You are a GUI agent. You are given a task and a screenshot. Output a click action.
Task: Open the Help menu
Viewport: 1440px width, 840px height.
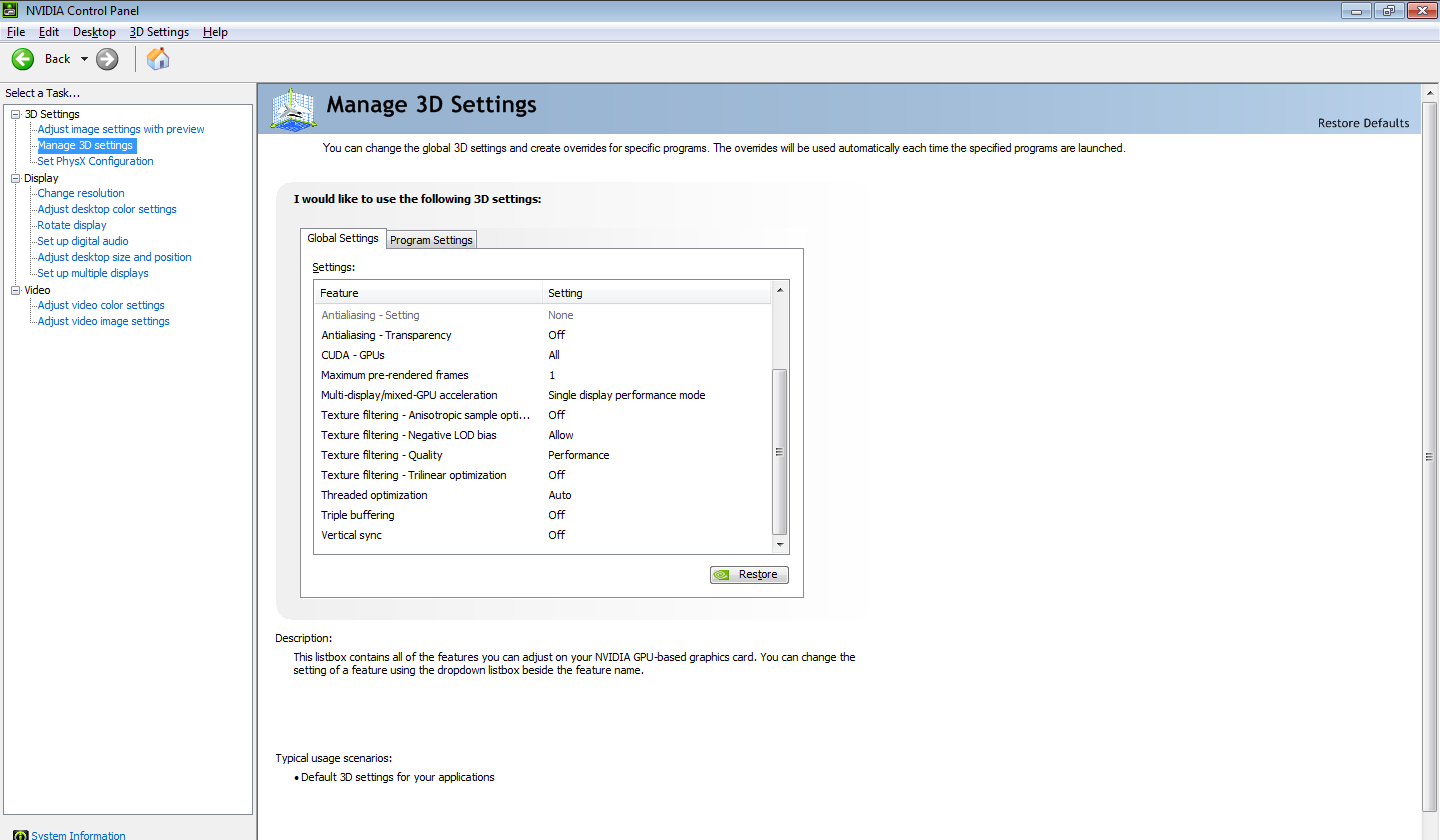click(x=215, y=32)
